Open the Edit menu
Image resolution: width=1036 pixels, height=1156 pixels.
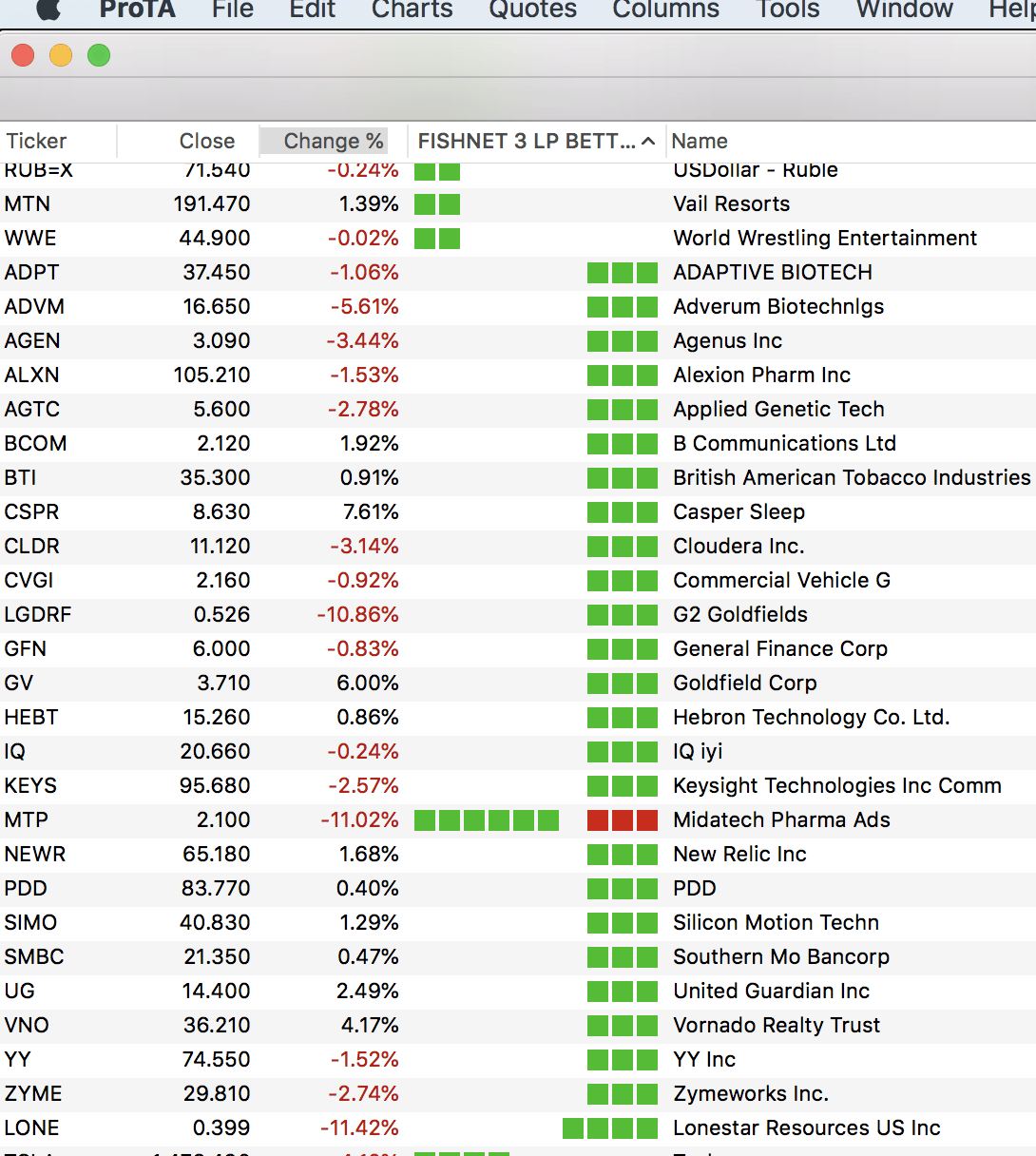(313, 10)
